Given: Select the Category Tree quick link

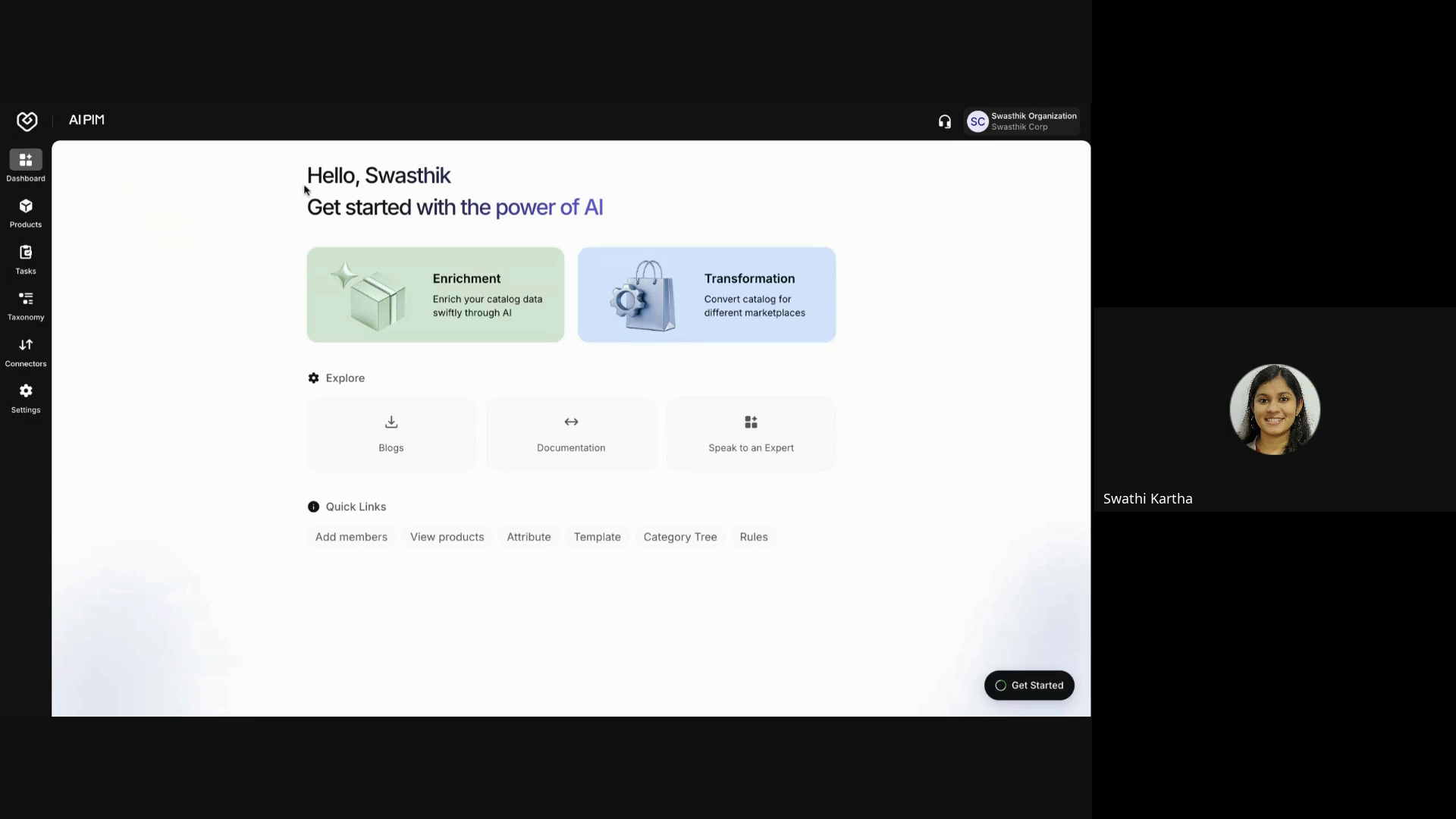Looking at the screenshot, I should click(680, 536).
